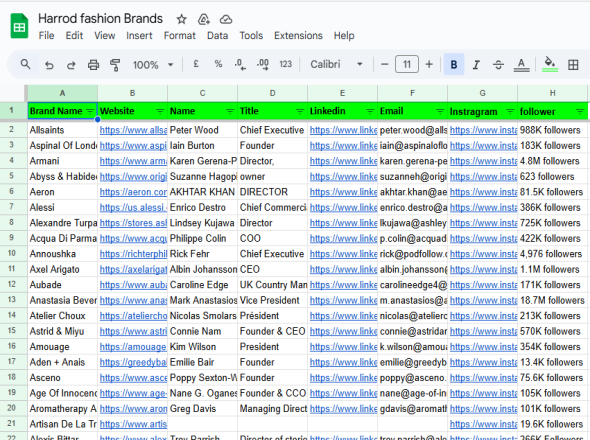Select the cell containing Philippe Colin
The width and height of the screenshot is (590, 440).
tap(202, 238)
